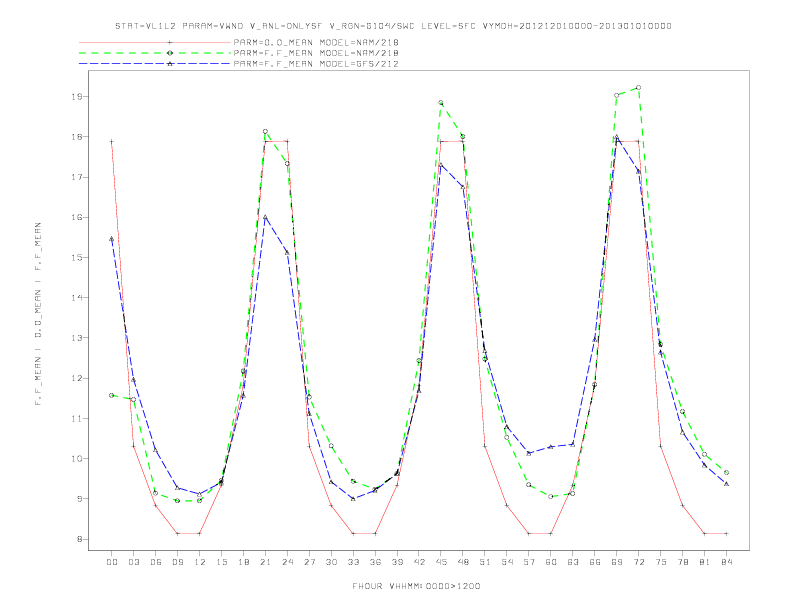Click the green circle data point at hour 60

[x=551, y=496]
